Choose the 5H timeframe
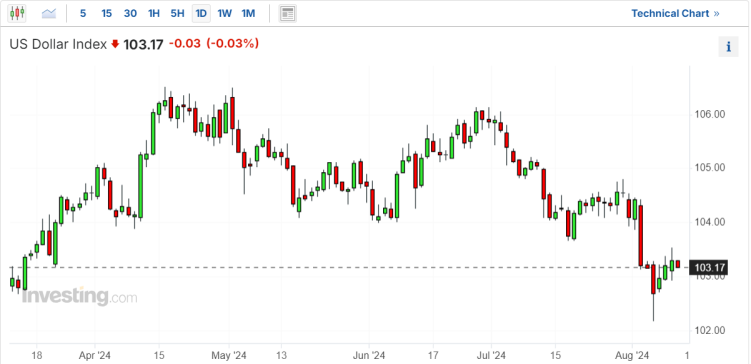751x364 pixels. coord(177,13)
